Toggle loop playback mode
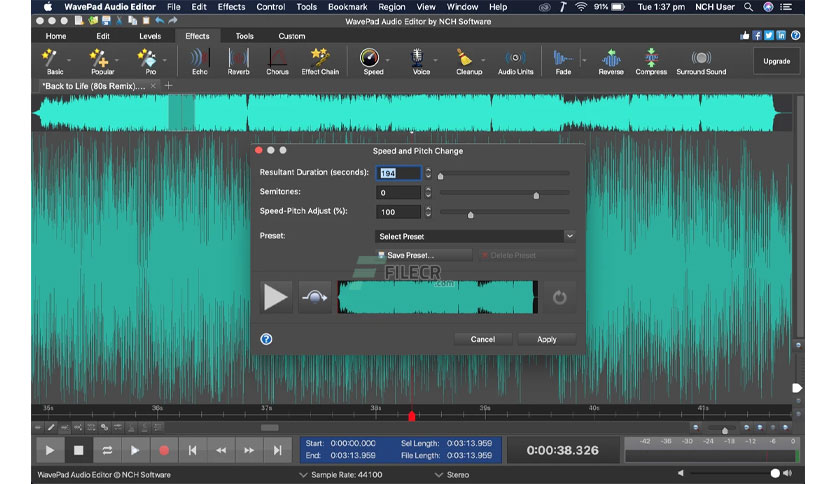 point(107,450)
